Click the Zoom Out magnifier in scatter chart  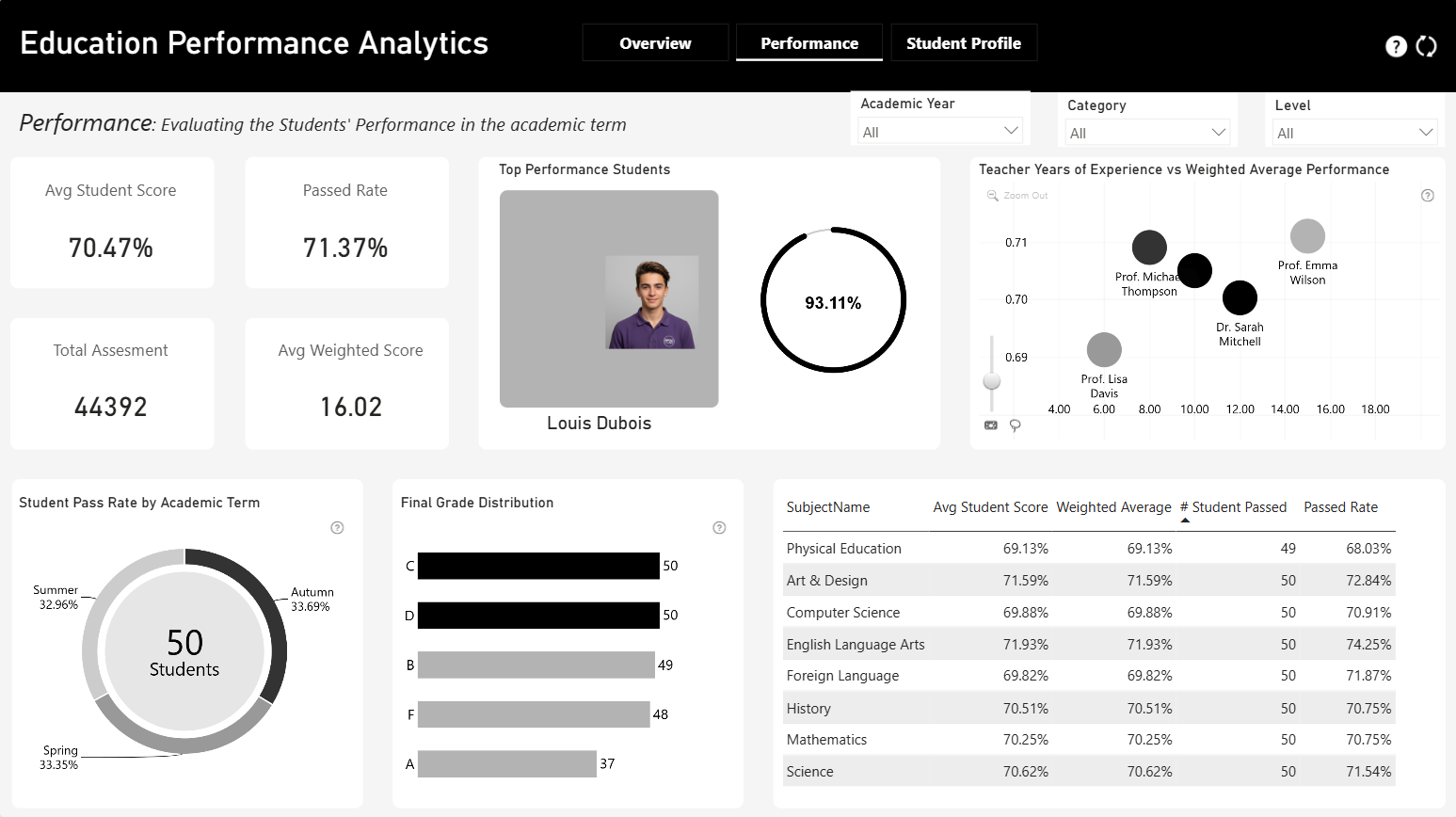pos(992,196)
